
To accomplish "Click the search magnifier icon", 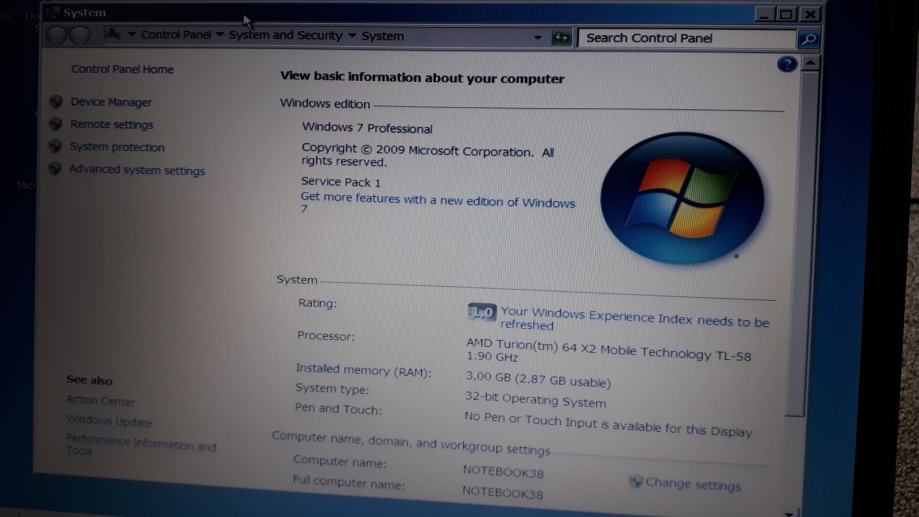I will [808, 39].
